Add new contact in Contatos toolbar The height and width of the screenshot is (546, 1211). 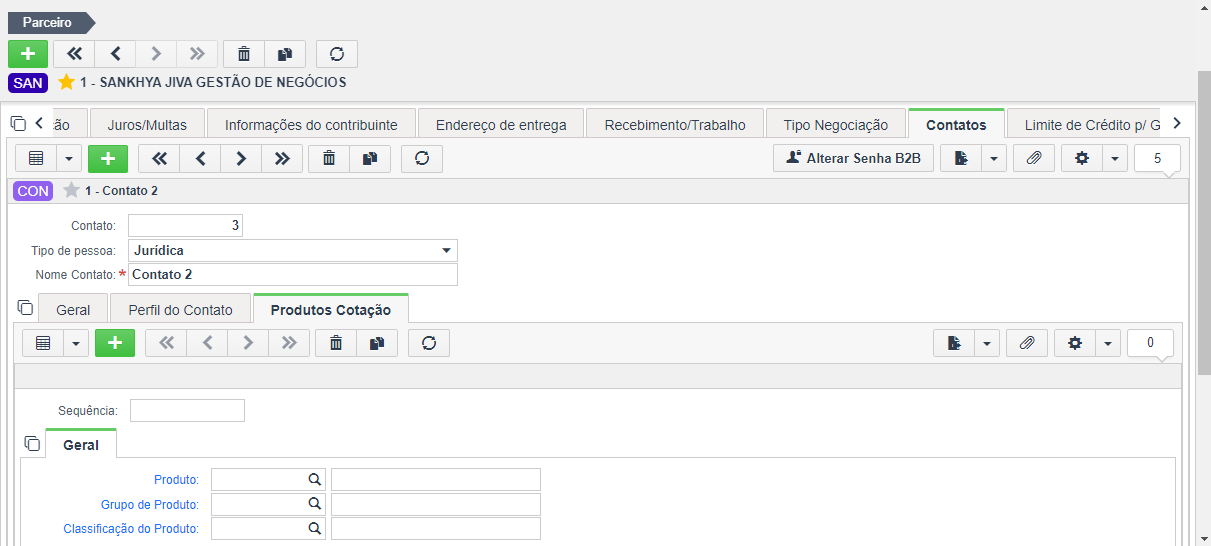(108, 158)
